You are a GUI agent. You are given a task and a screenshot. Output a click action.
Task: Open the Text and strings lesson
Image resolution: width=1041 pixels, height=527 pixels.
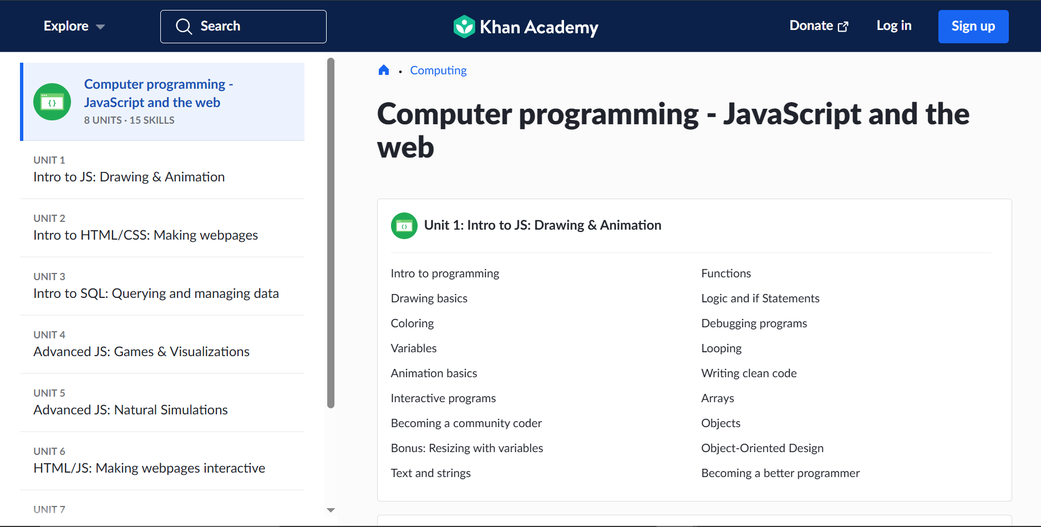[x=430, y=473]
